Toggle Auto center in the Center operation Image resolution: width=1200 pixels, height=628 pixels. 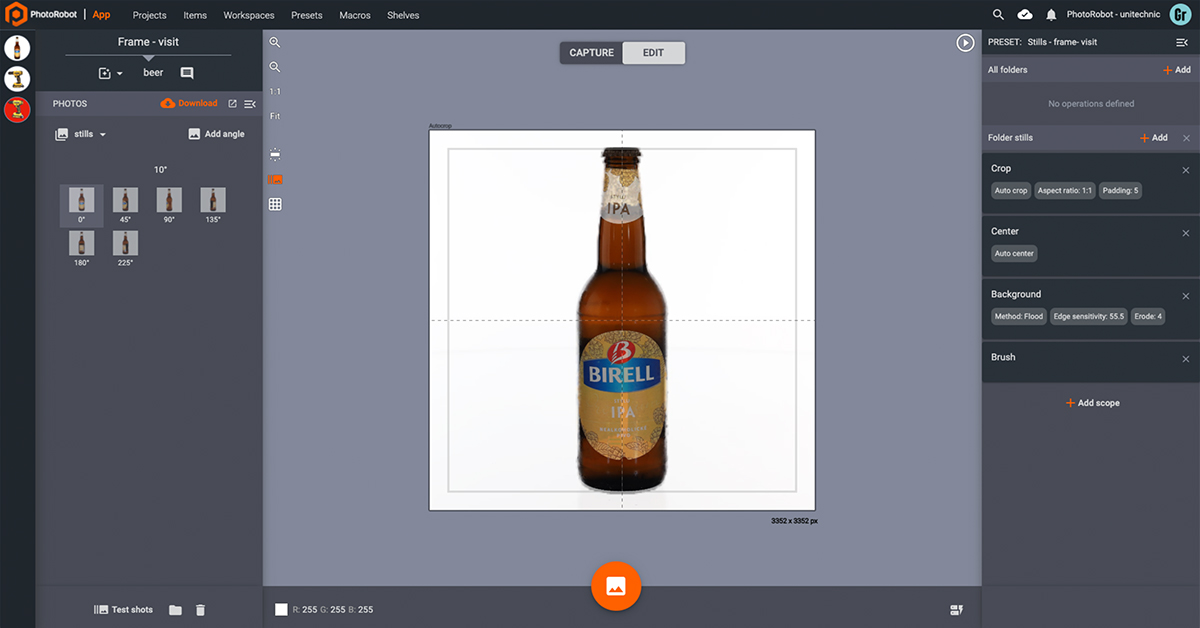click(1013, 253)
